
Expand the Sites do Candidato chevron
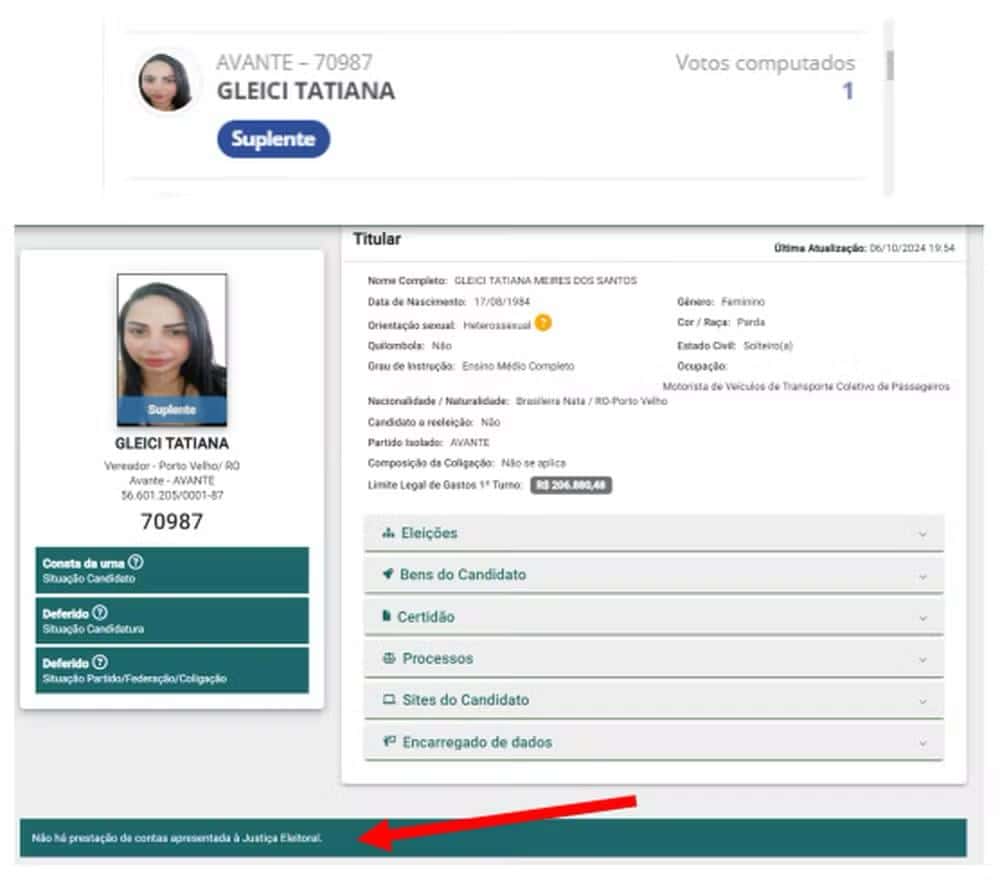tap(922, 702)
